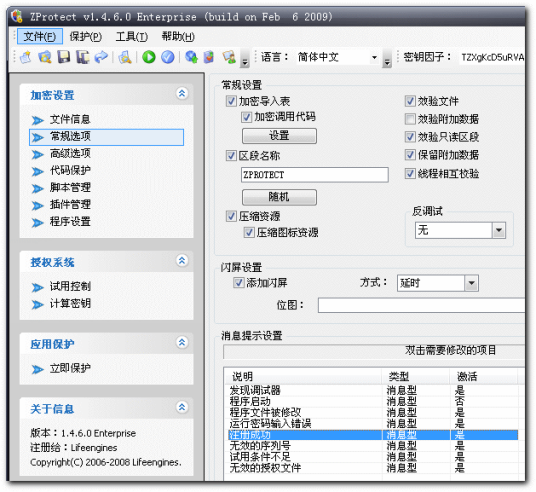Click the 密钥因子 text field
Viewport: 536px width, 492px height.
[492, 57]
